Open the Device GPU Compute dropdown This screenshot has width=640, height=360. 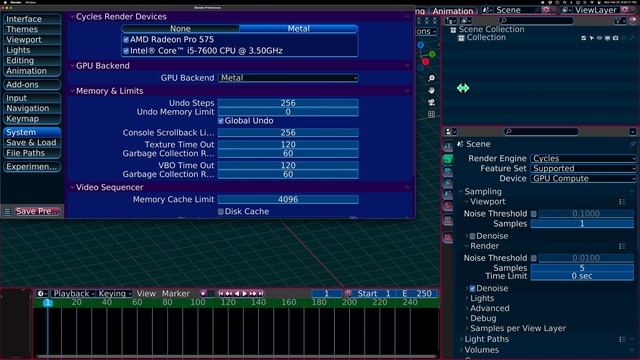click(583, 179)
